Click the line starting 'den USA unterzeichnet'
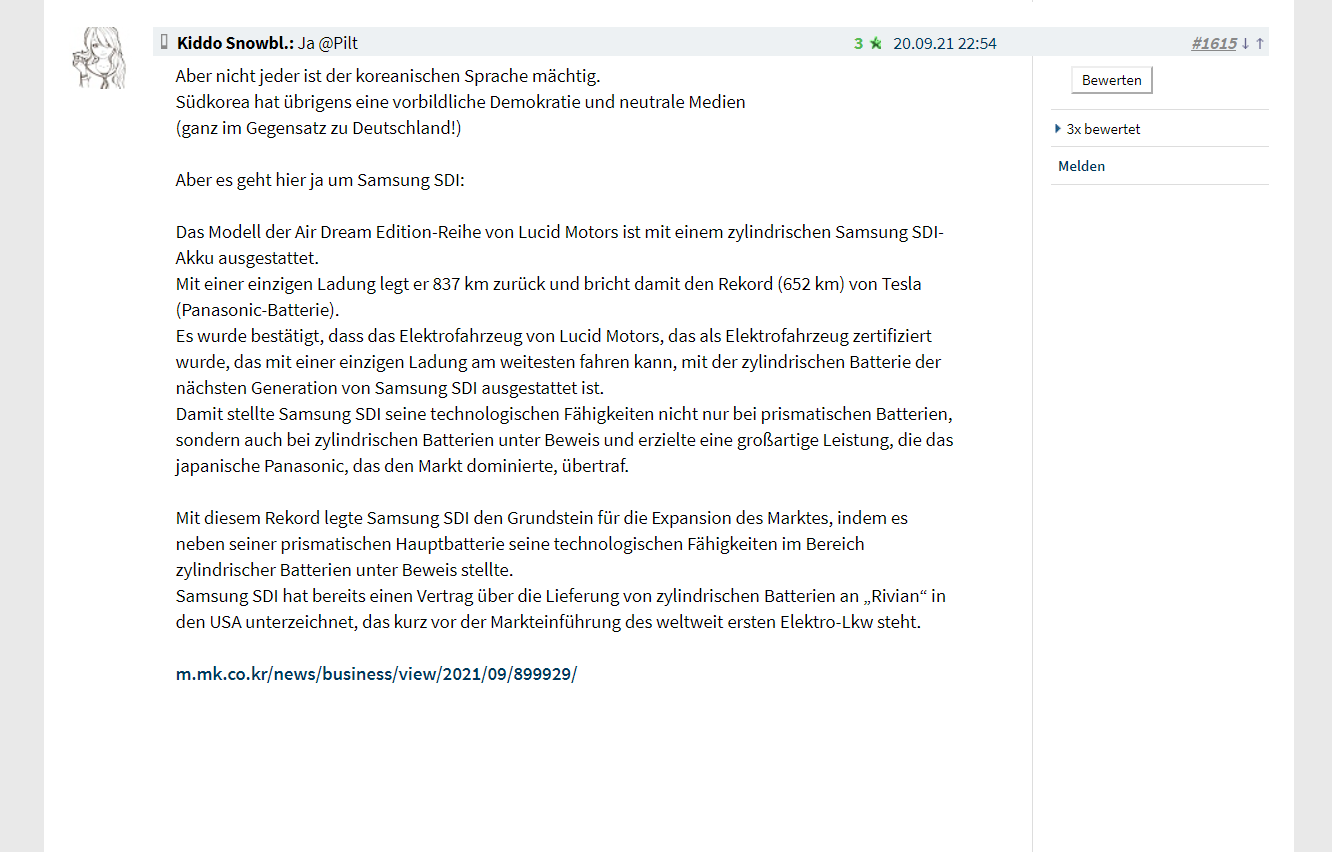This screenshot has width=1332, height=852. pyautogui.click(x=548, y=622)
